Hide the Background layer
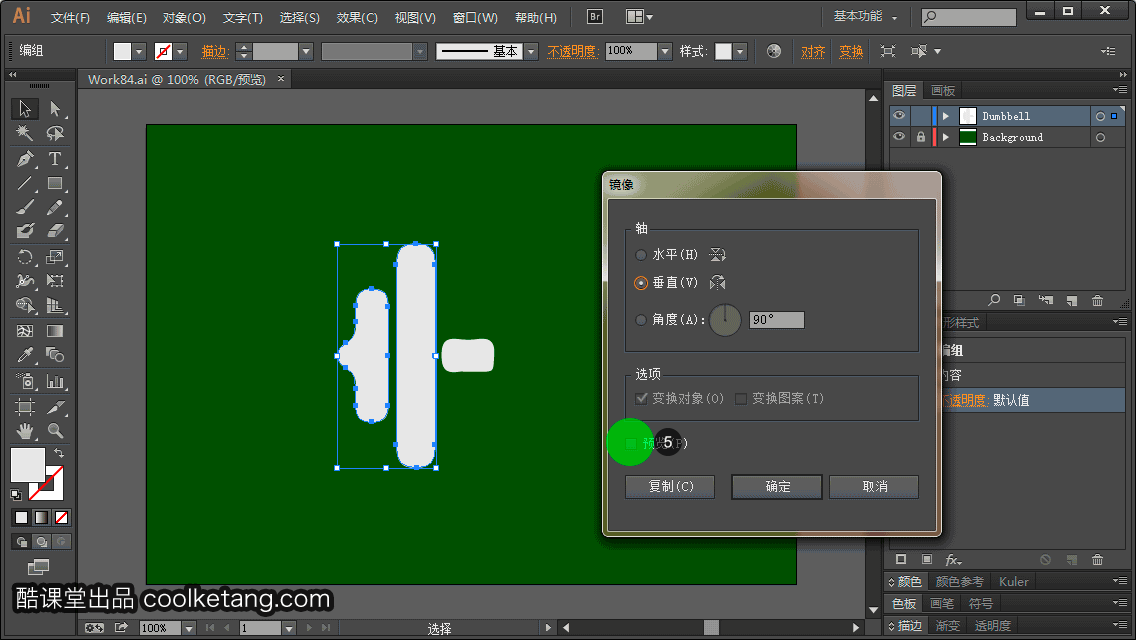 [x=899, y=137]
